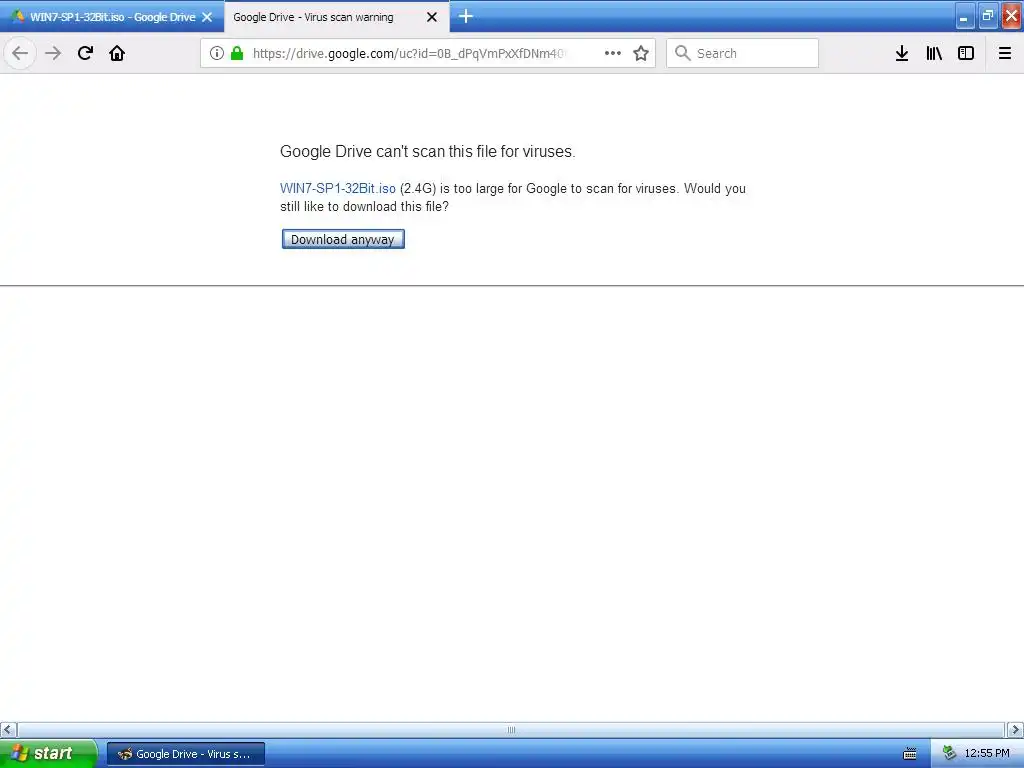Click the heading about scanning viruses

pos(428,152)
